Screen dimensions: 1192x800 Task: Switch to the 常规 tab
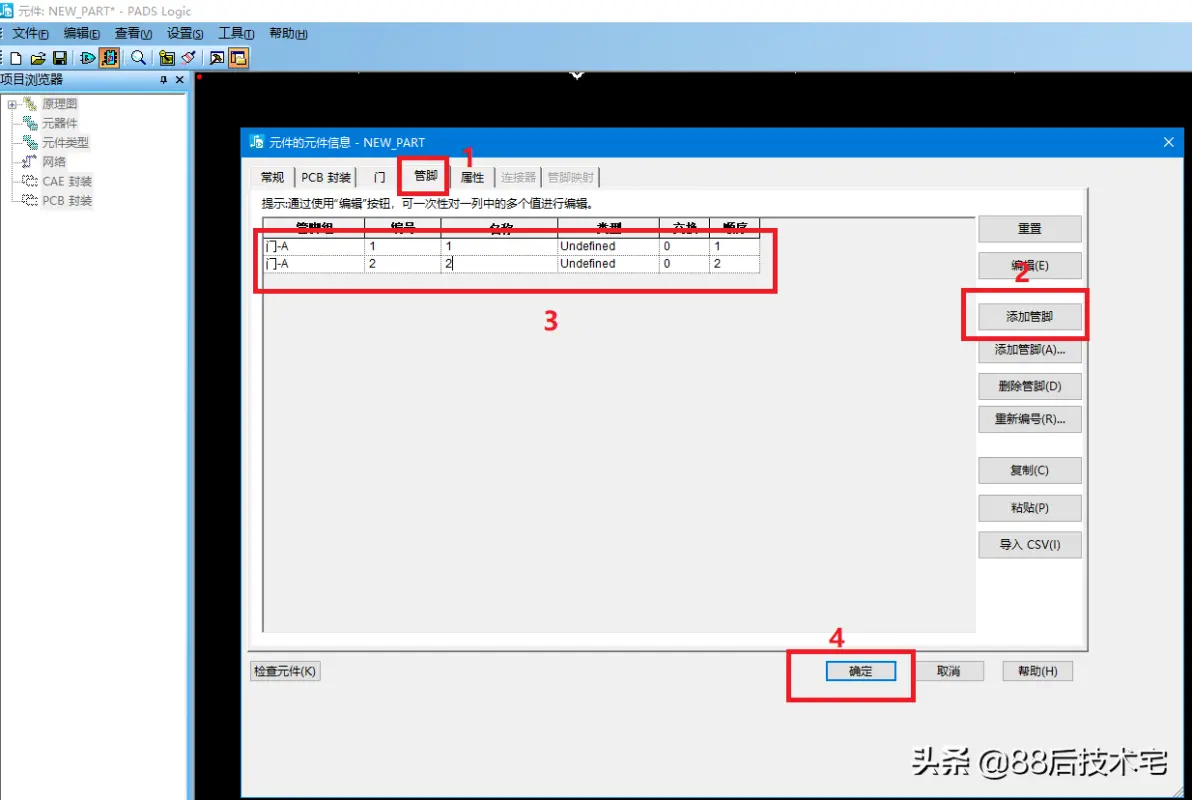pyautogui.click(x=272, y=177)
